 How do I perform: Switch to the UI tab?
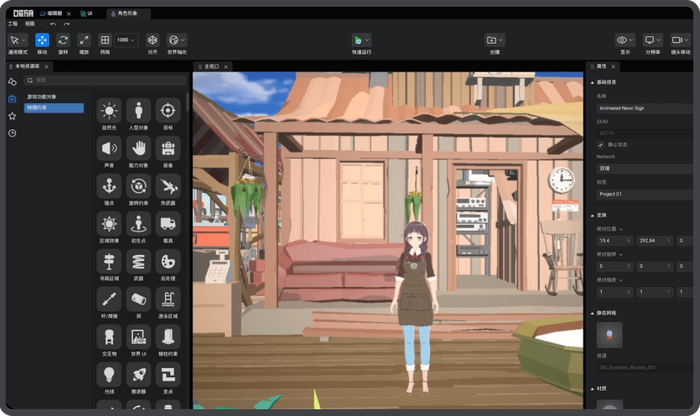[87, 13]
